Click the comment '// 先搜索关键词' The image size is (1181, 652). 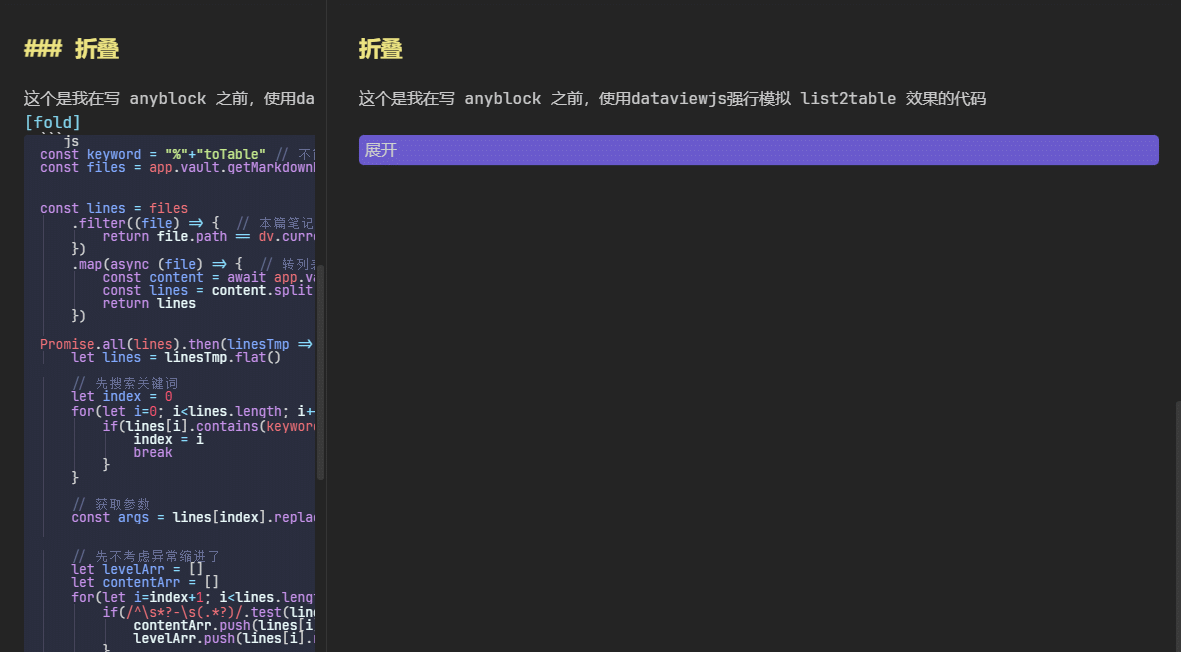(x=125, y=383)
